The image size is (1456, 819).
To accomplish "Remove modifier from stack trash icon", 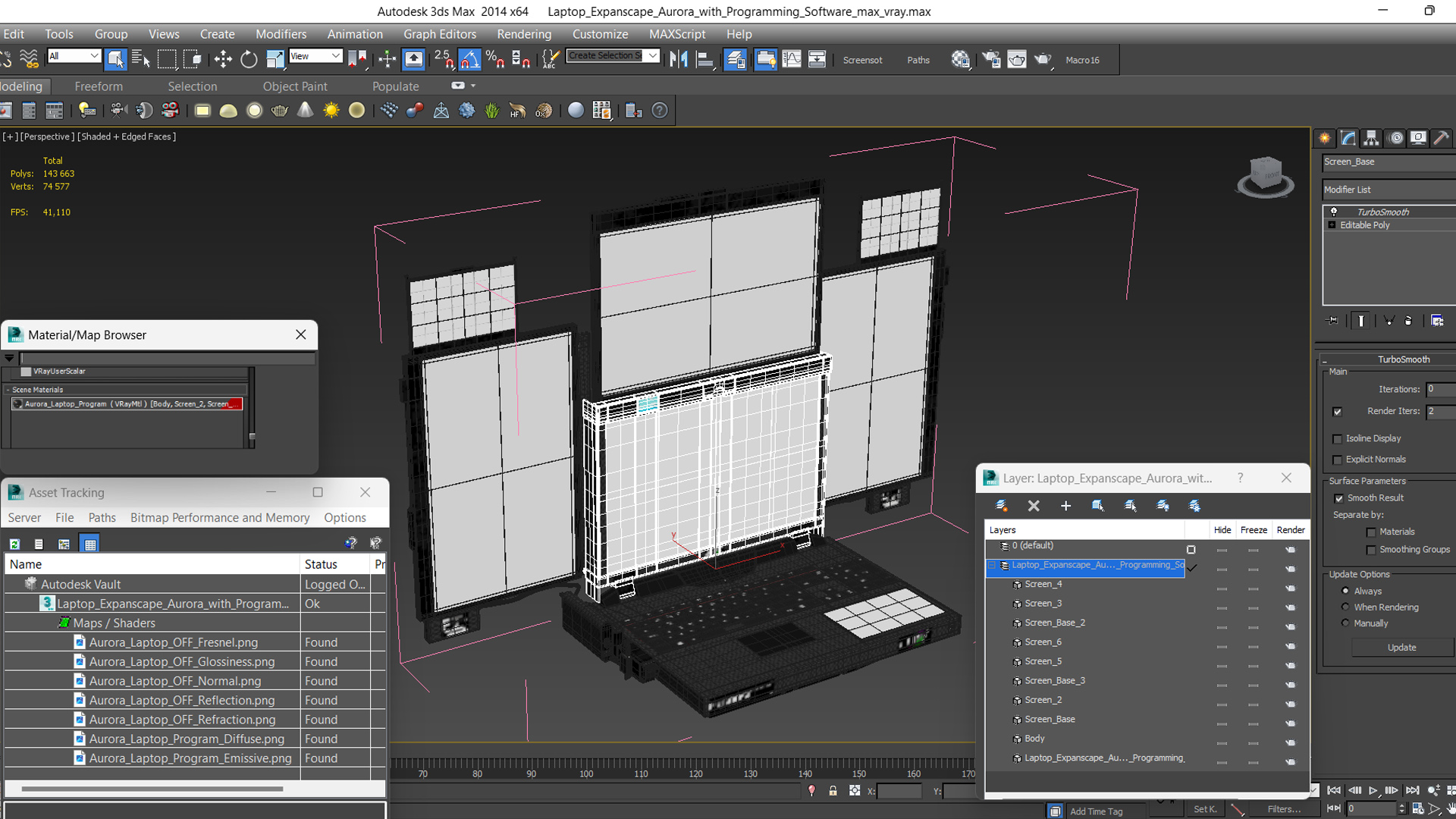I will 1408,321.
